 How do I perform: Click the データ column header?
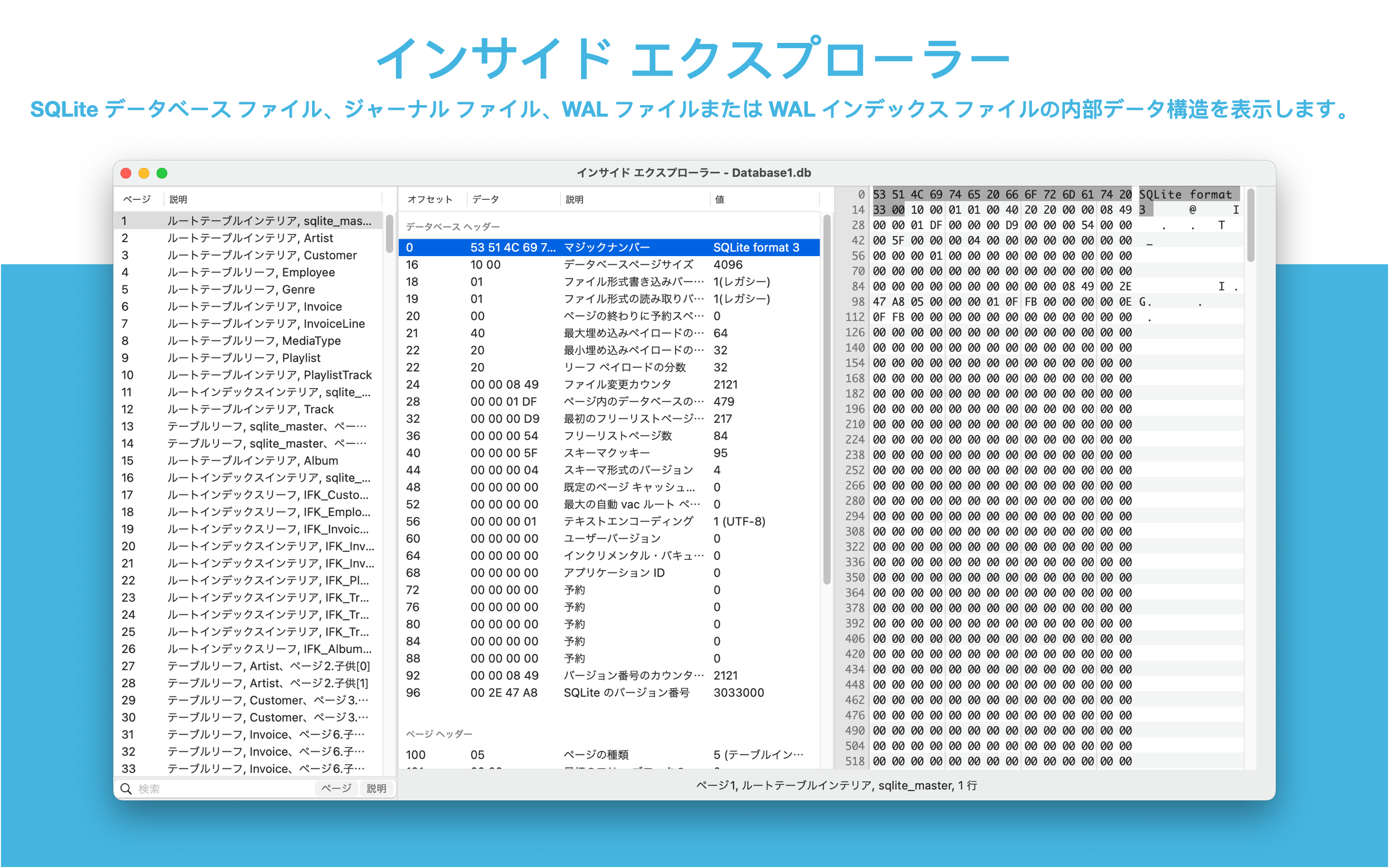click(486, 199)
